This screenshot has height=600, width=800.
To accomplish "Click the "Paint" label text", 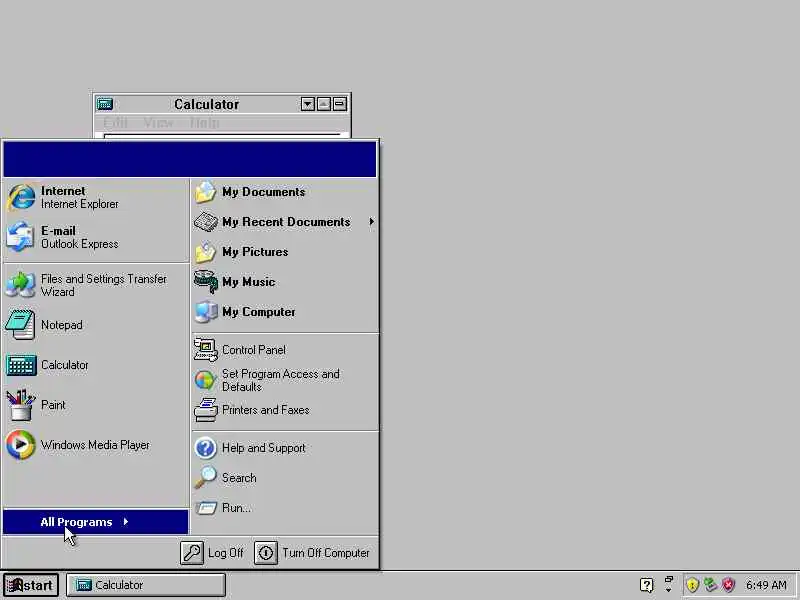I will [53, 405].
